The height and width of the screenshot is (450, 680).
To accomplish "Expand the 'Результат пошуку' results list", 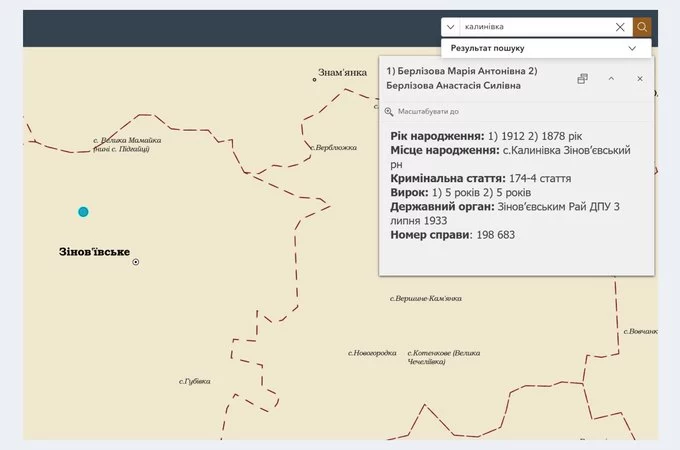I will pos(632,48).
